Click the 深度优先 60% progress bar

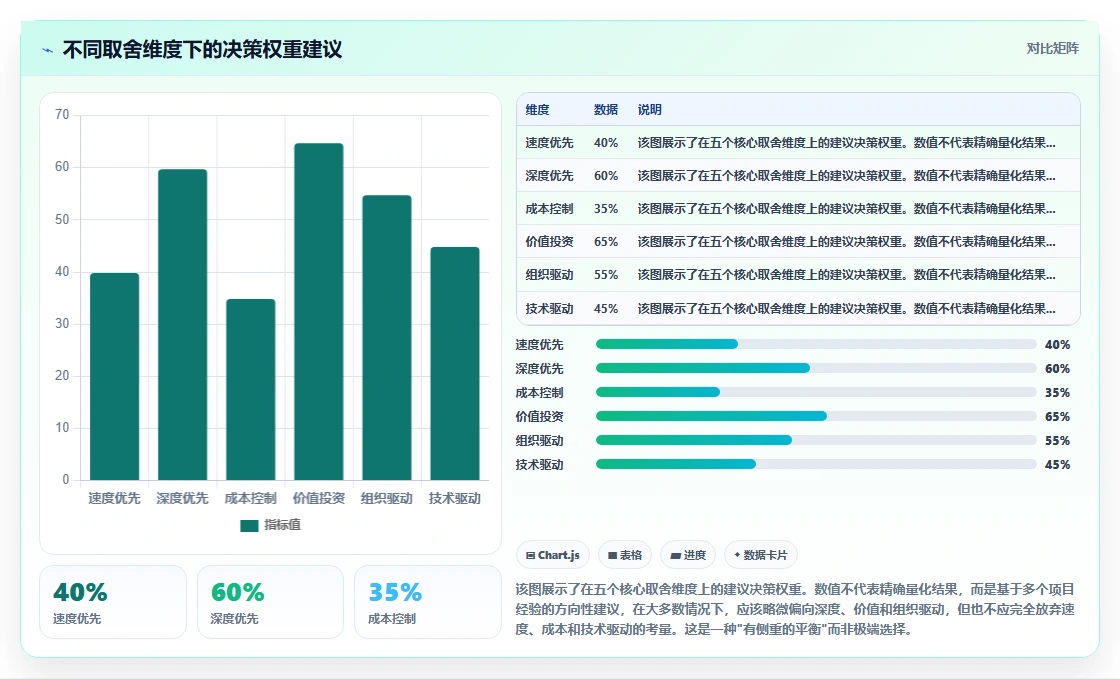816,368
